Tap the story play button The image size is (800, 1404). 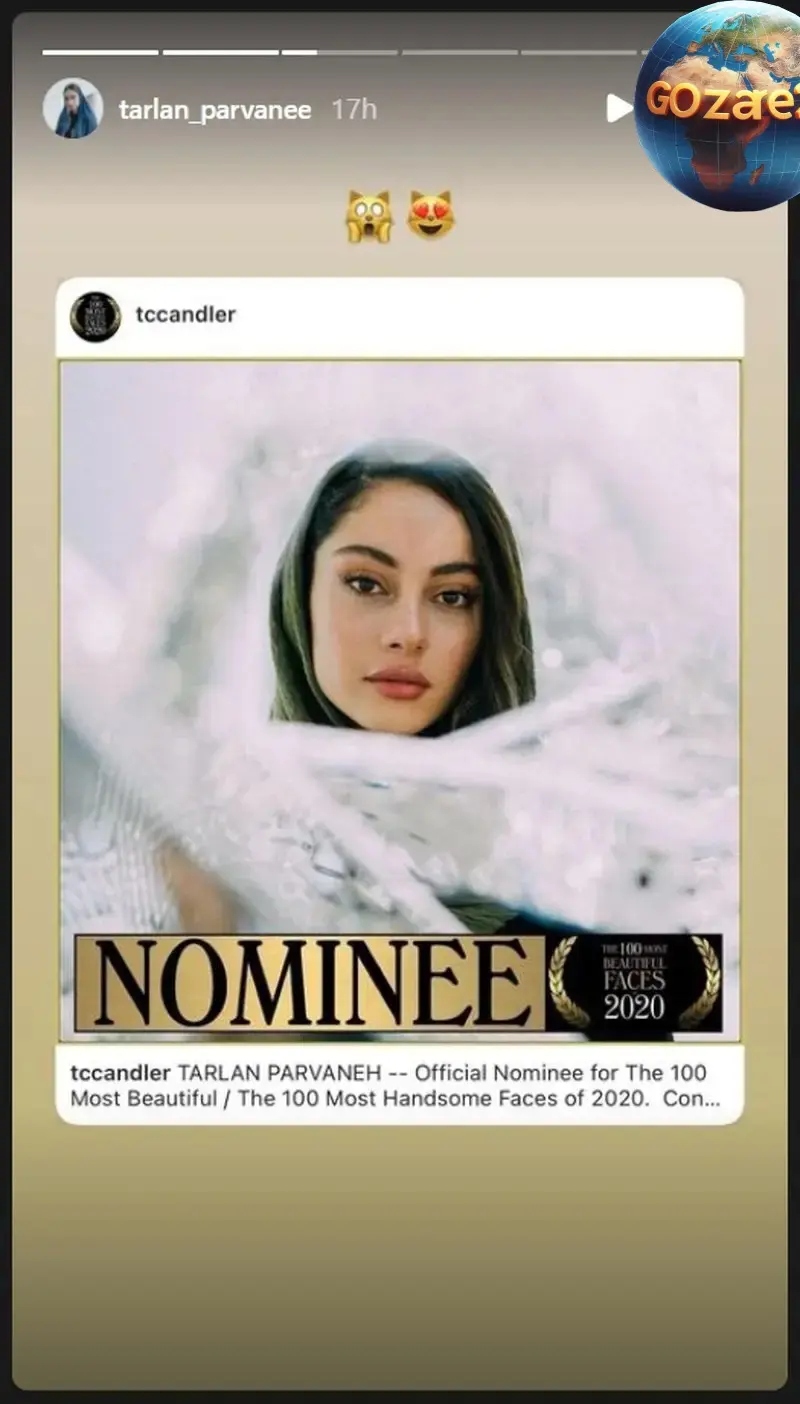(x=619, y=108)
